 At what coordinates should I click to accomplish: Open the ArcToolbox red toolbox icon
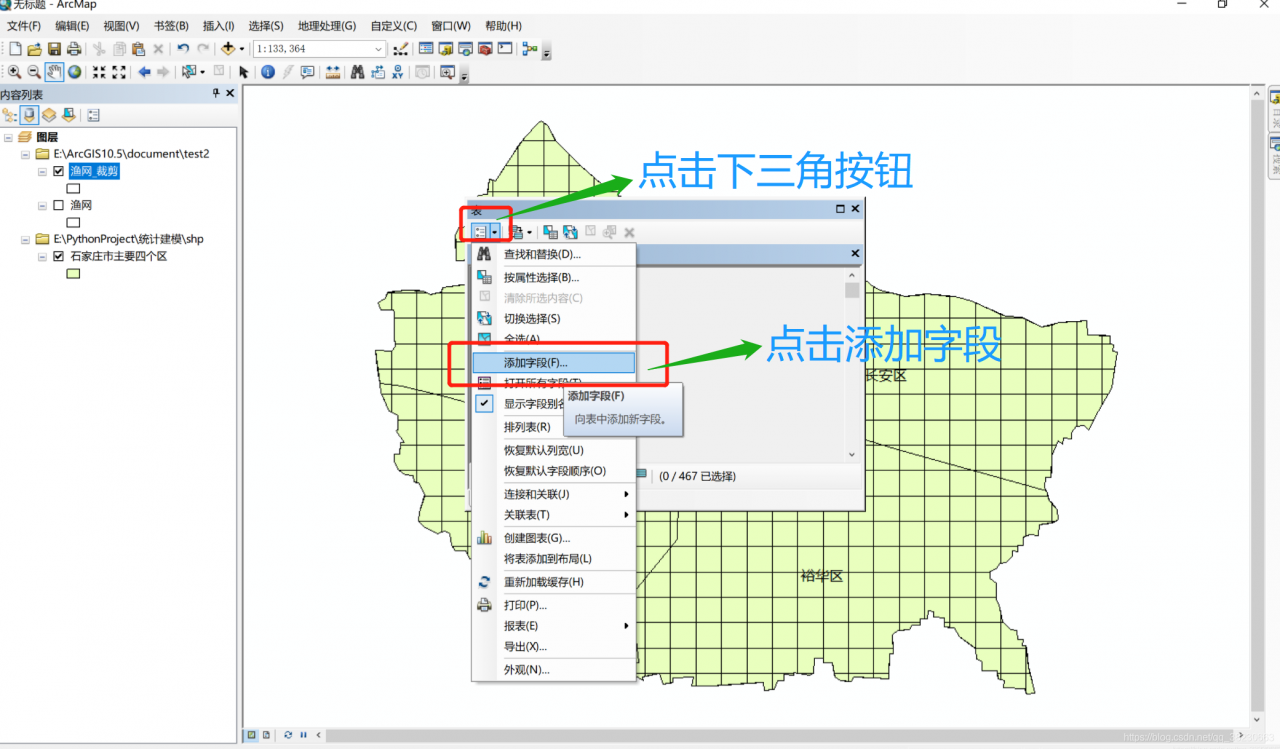[485, 48]
